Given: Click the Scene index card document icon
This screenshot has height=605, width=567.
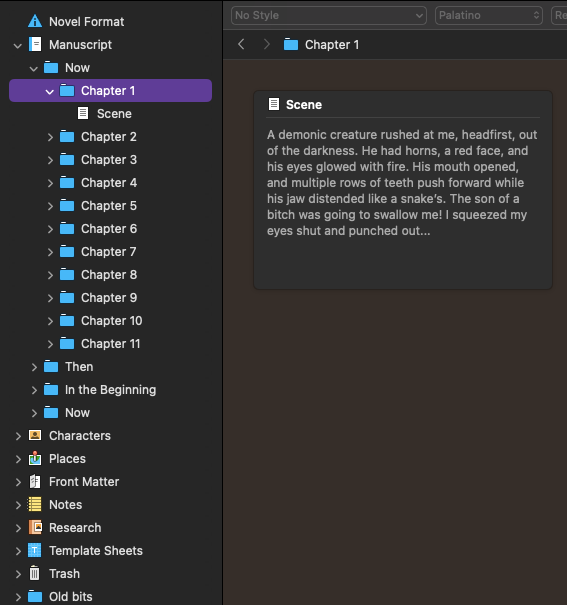Looking at the screenshot, I should tap(274, 104).
